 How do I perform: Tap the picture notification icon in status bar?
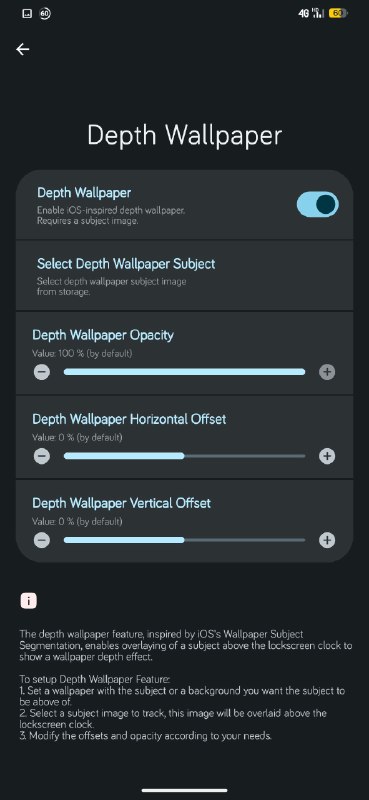click(27, 13)
